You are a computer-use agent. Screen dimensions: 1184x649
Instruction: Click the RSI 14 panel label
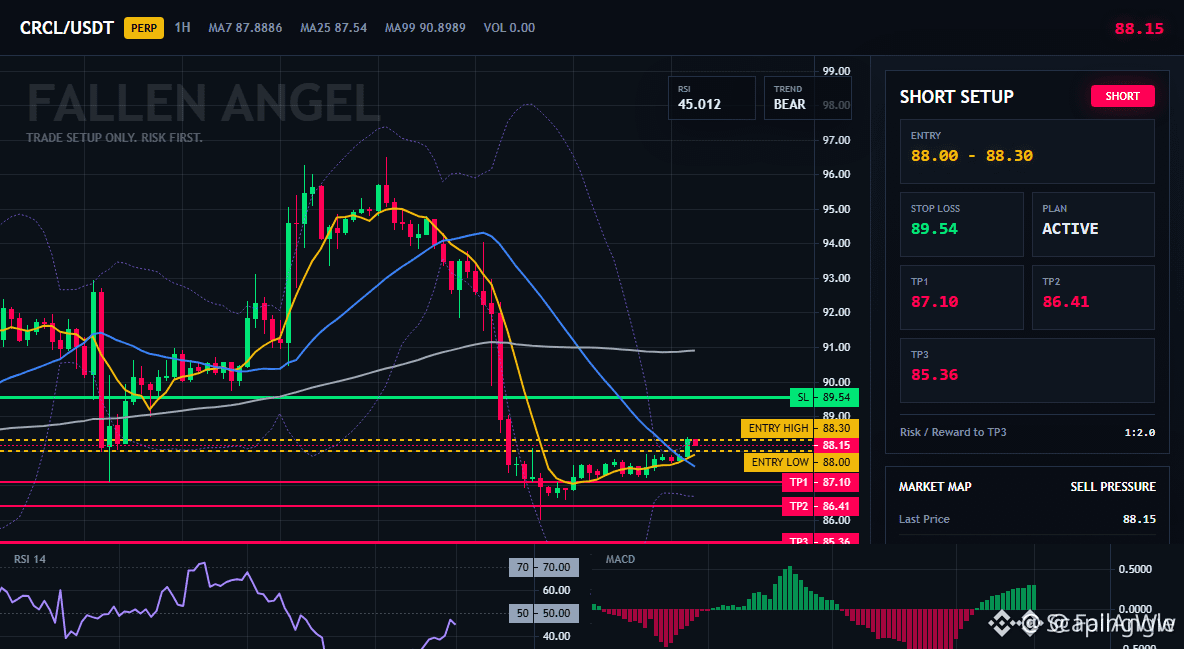coord(29,559)
